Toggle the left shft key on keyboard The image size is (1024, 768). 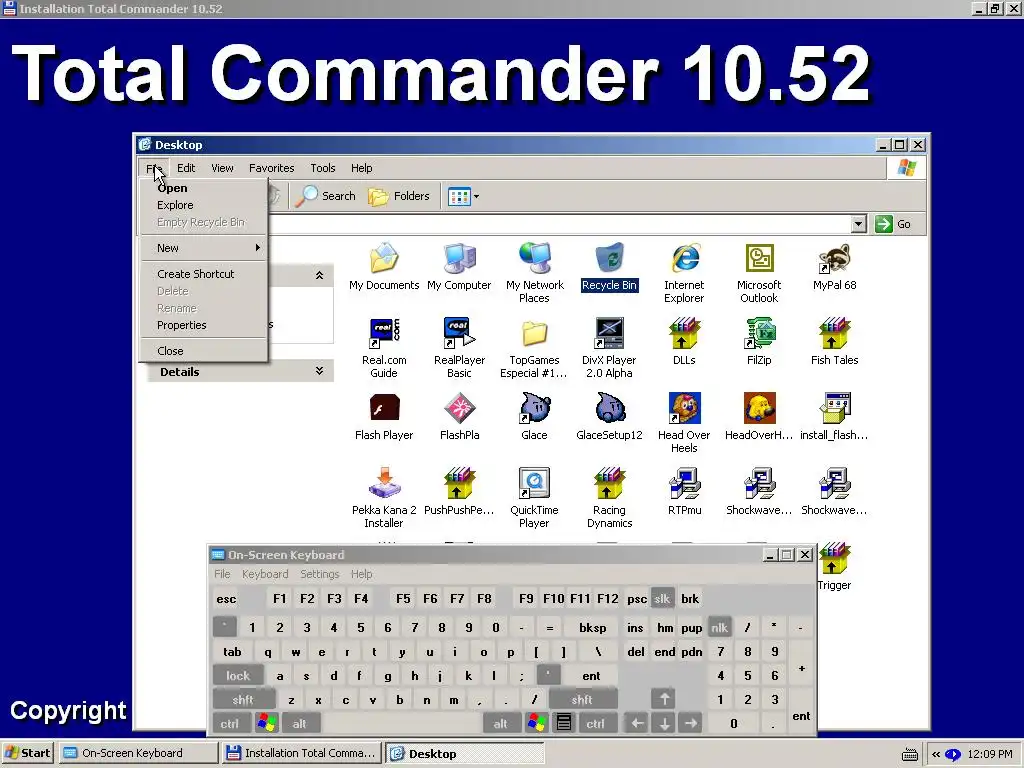tap(243, 699)
